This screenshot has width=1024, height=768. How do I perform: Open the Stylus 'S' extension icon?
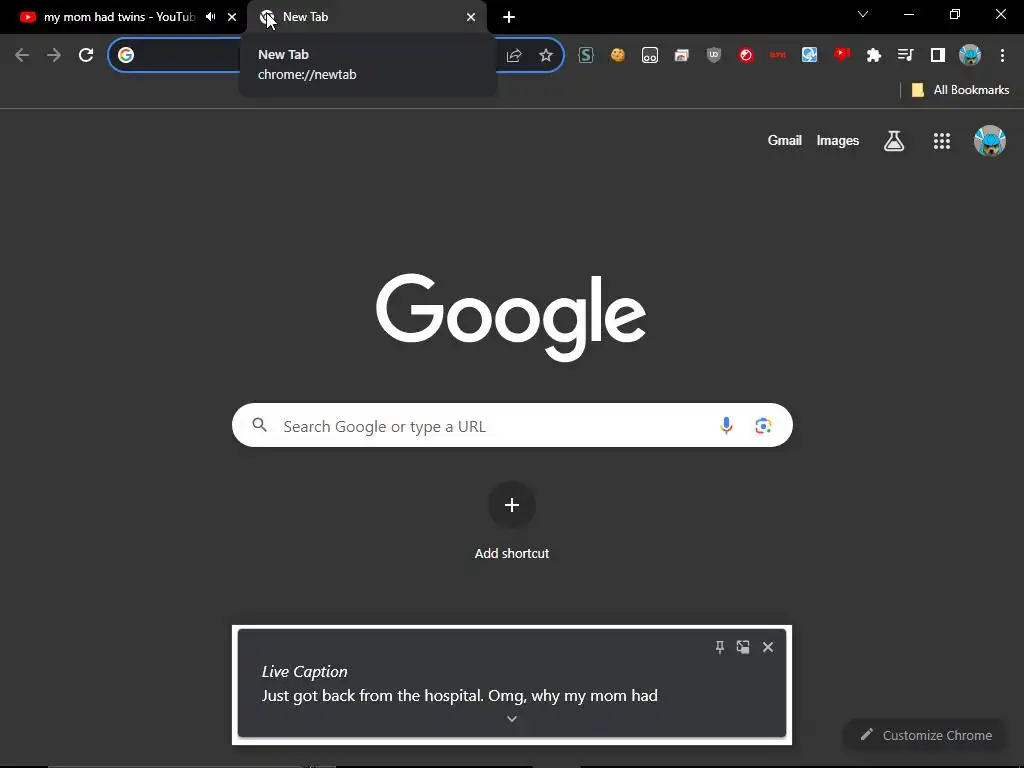pos(586,56)
